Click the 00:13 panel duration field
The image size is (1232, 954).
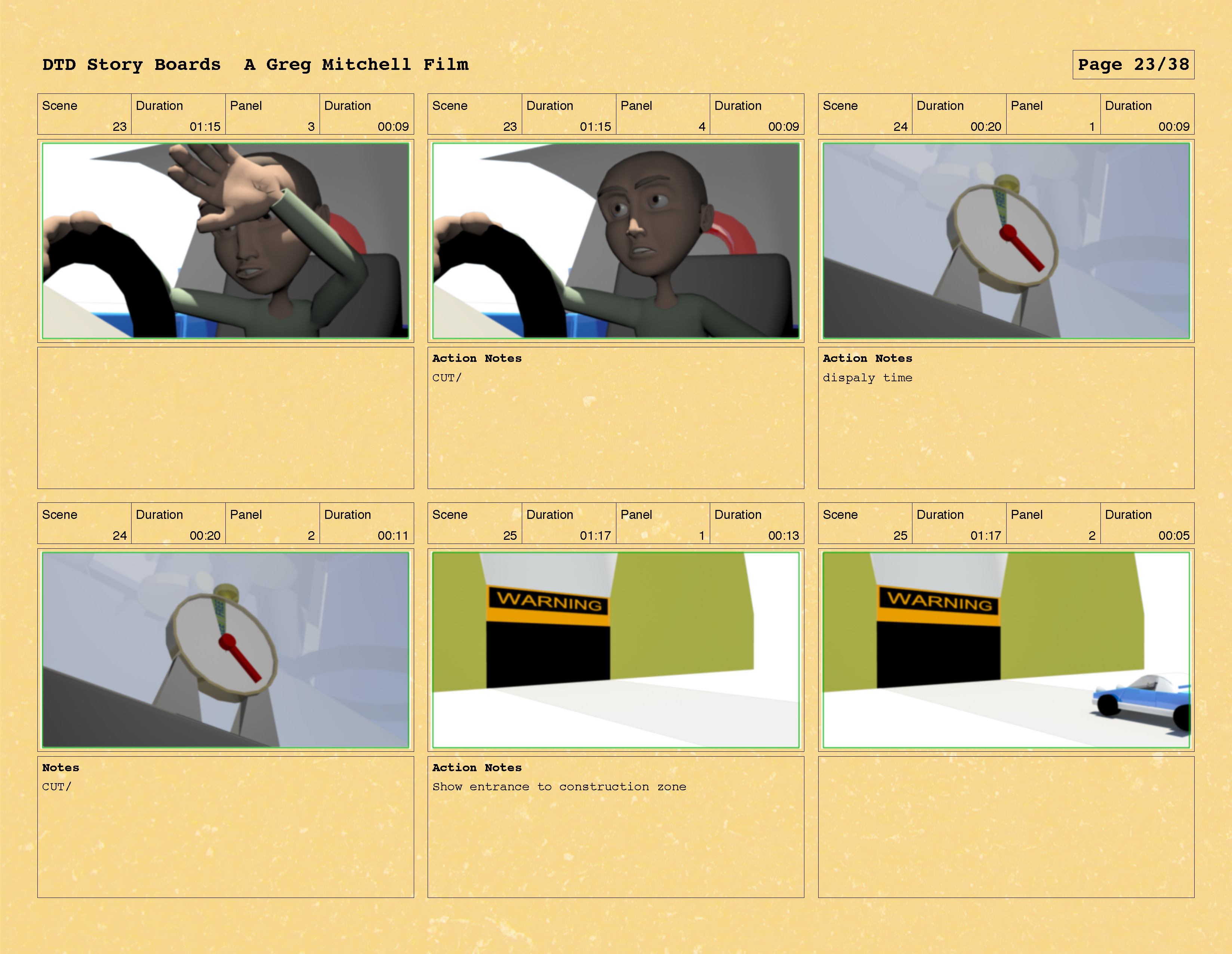[783, 535]
